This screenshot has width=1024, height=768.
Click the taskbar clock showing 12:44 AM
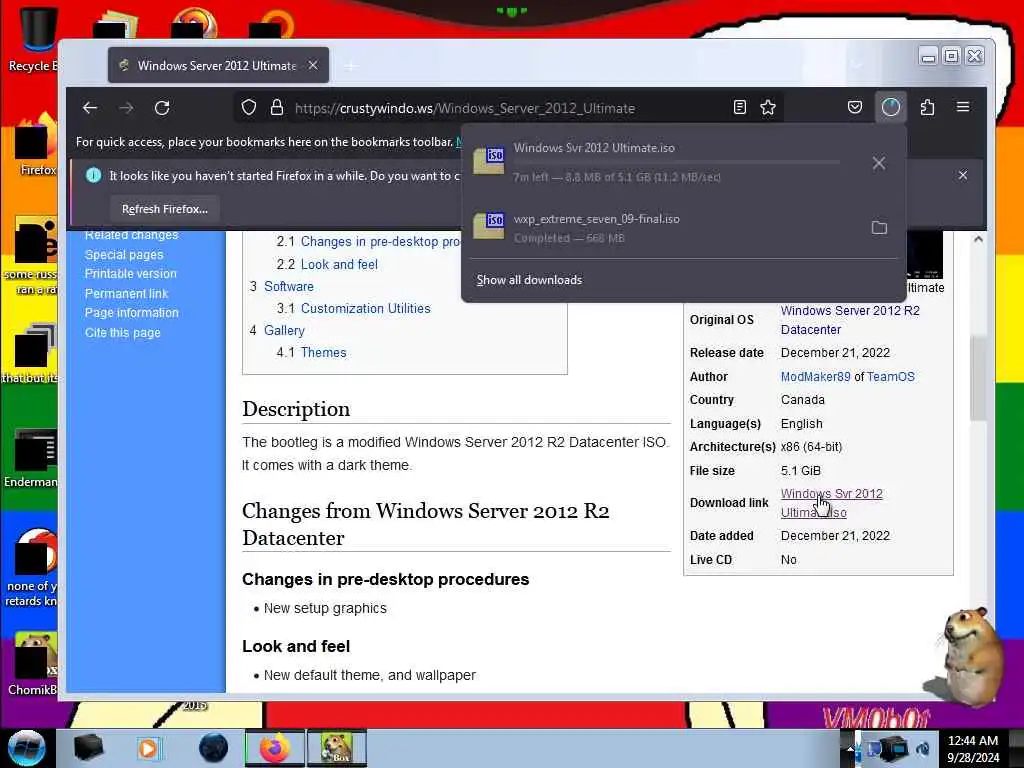tap(973, 749)
